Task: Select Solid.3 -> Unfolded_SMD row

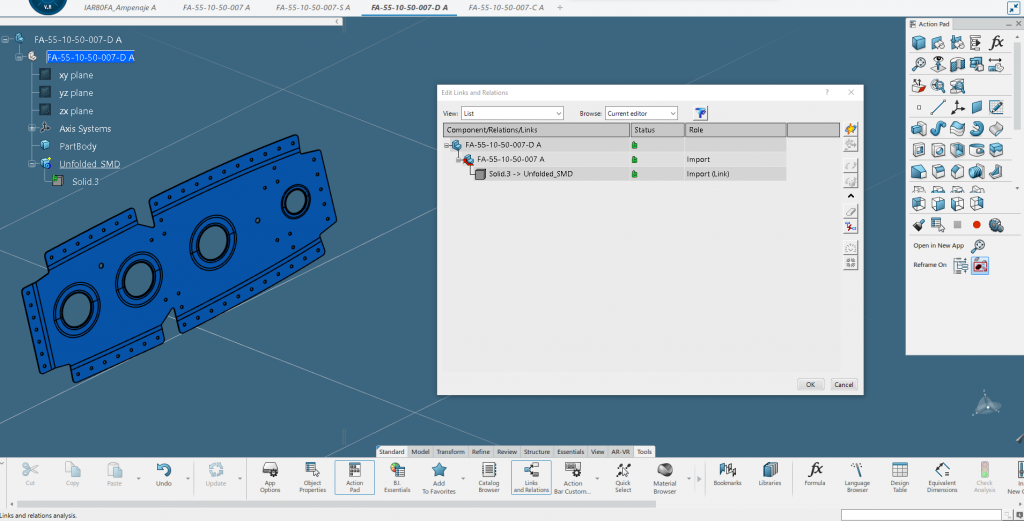Action: click(x=615, y=174)
